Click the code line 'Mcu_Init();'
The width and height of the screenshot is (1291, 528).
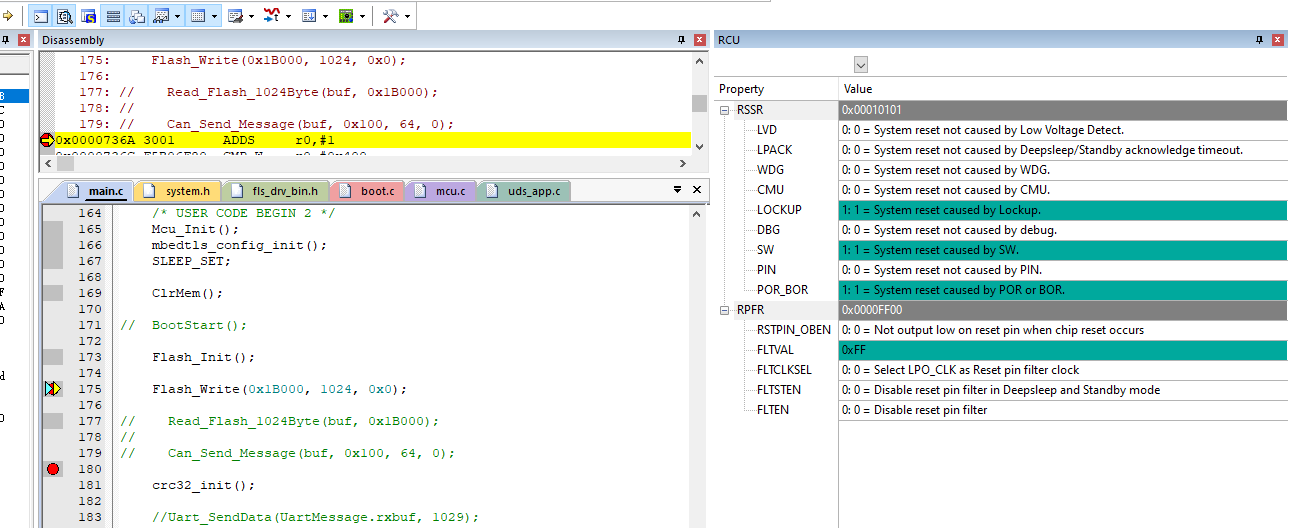coord(196,229)
